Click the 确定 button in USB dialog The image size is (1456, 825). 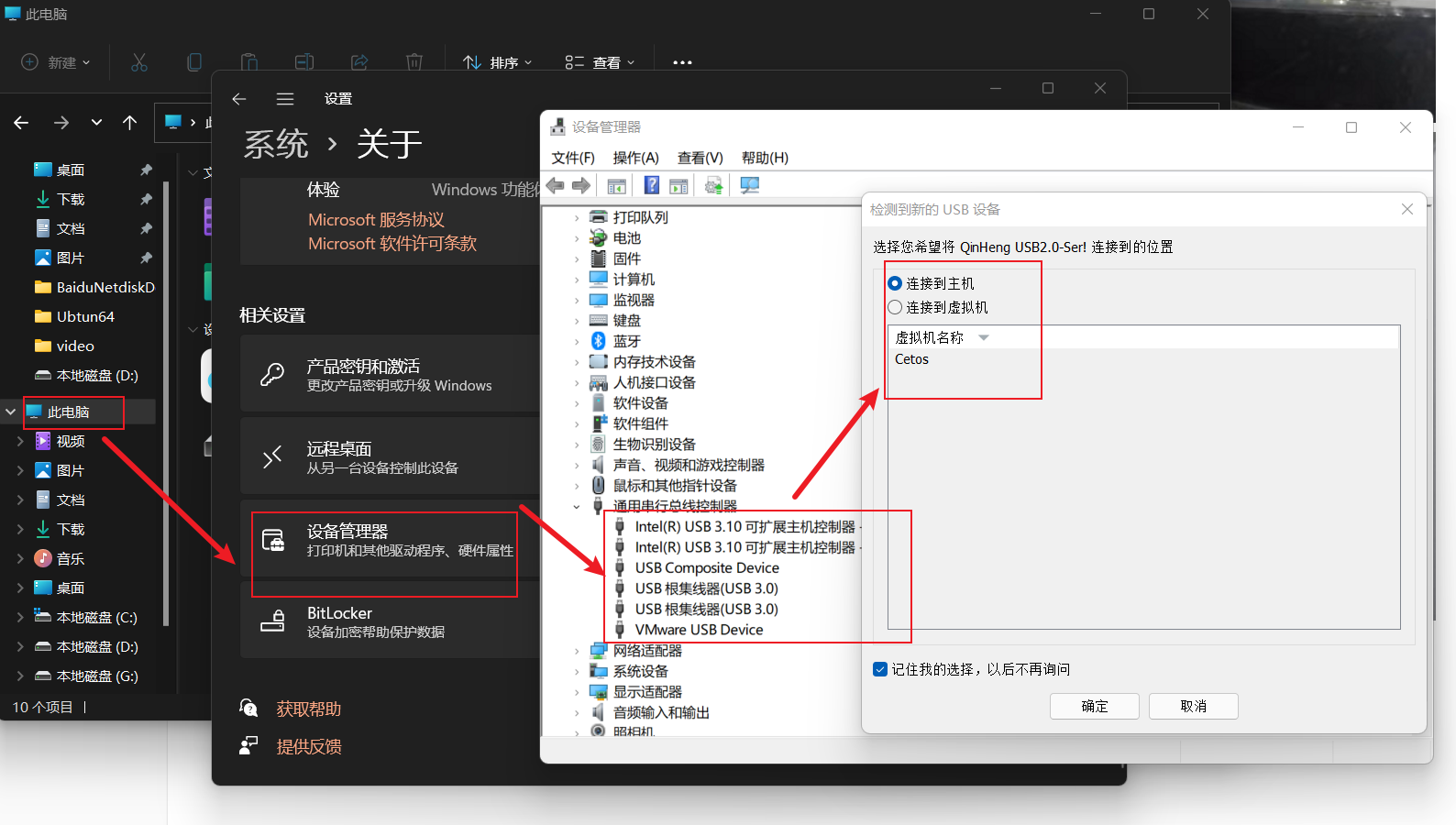(x=1095, y=706)
